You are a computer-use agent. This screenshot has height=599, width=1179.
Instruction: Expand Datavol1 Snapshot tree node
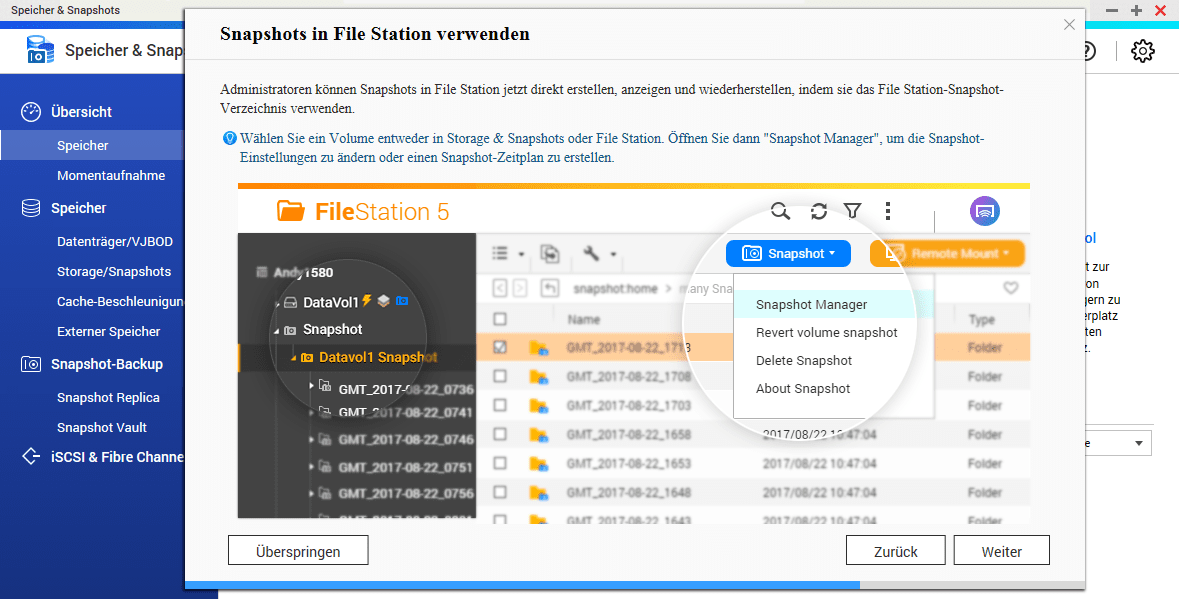[294, 358]
